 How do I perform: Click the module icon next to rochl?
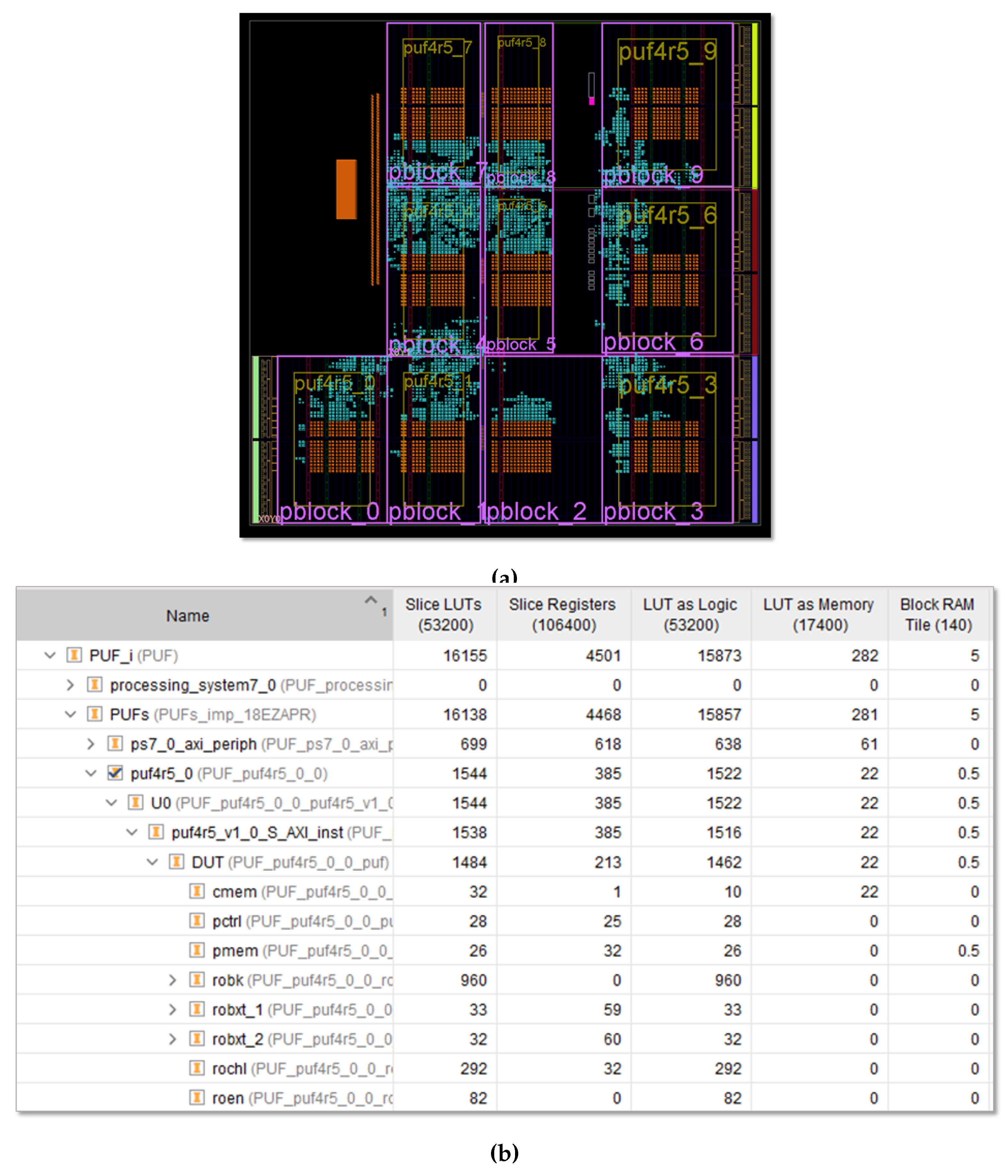(197, 1068)
